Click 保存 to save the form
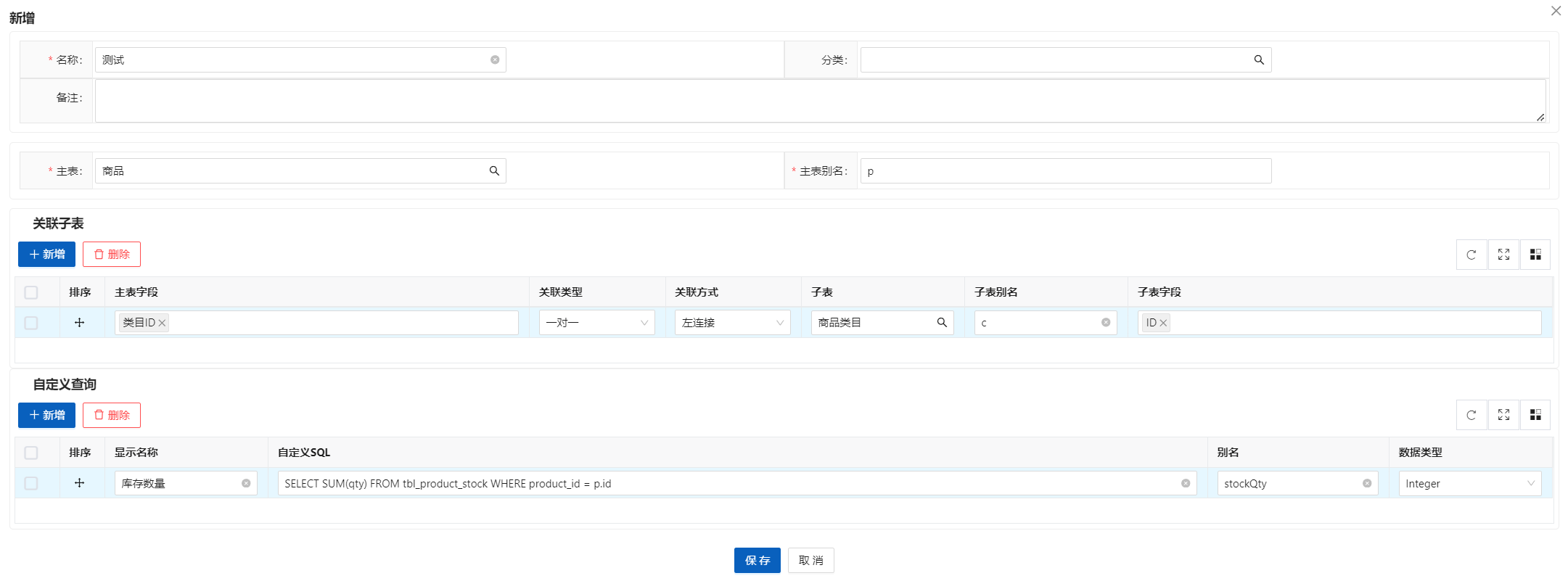Image resolution: width=1568 pixels, height=581 pixels. point(757,561)
